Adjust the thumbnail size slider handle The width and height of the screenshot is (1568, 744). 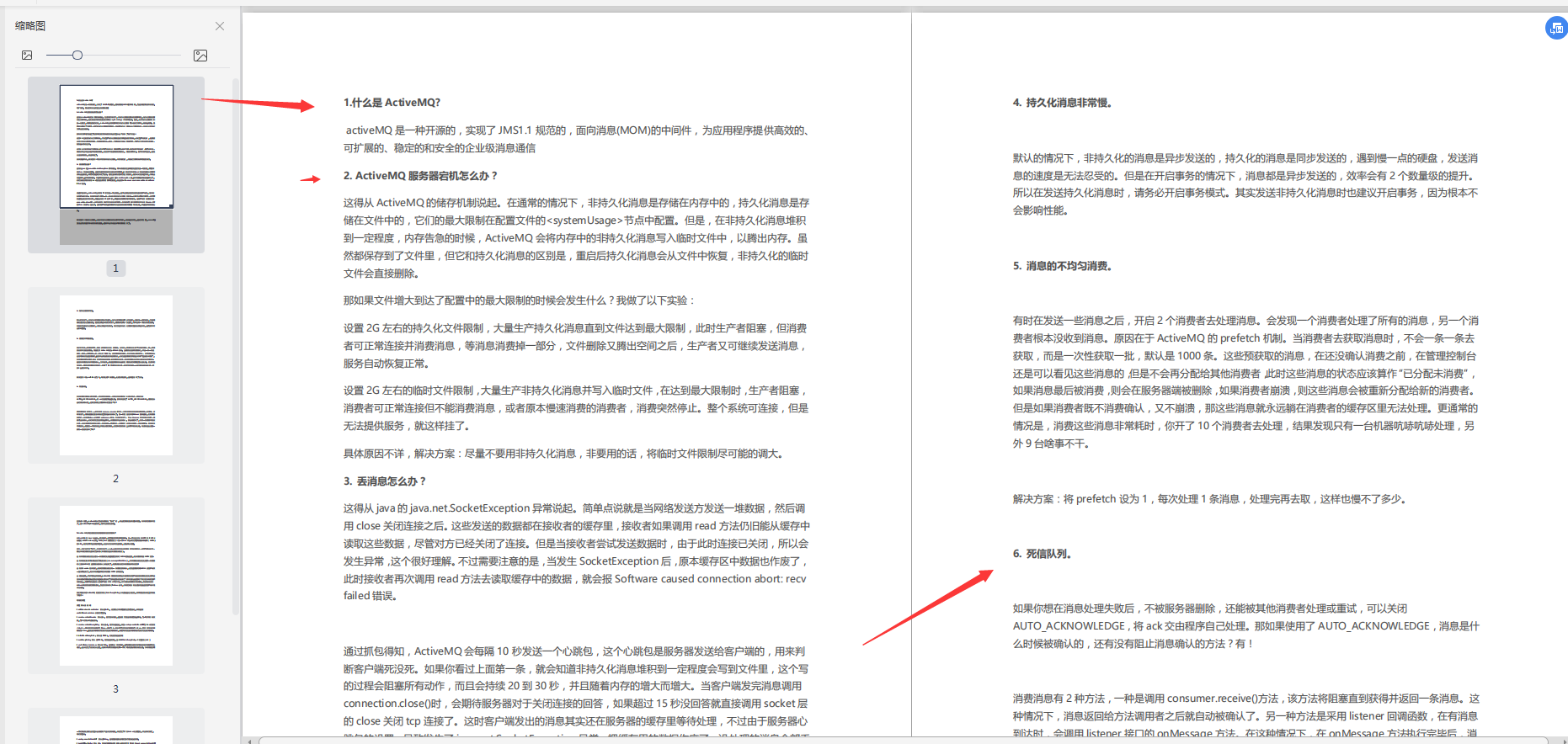point(77,56)
